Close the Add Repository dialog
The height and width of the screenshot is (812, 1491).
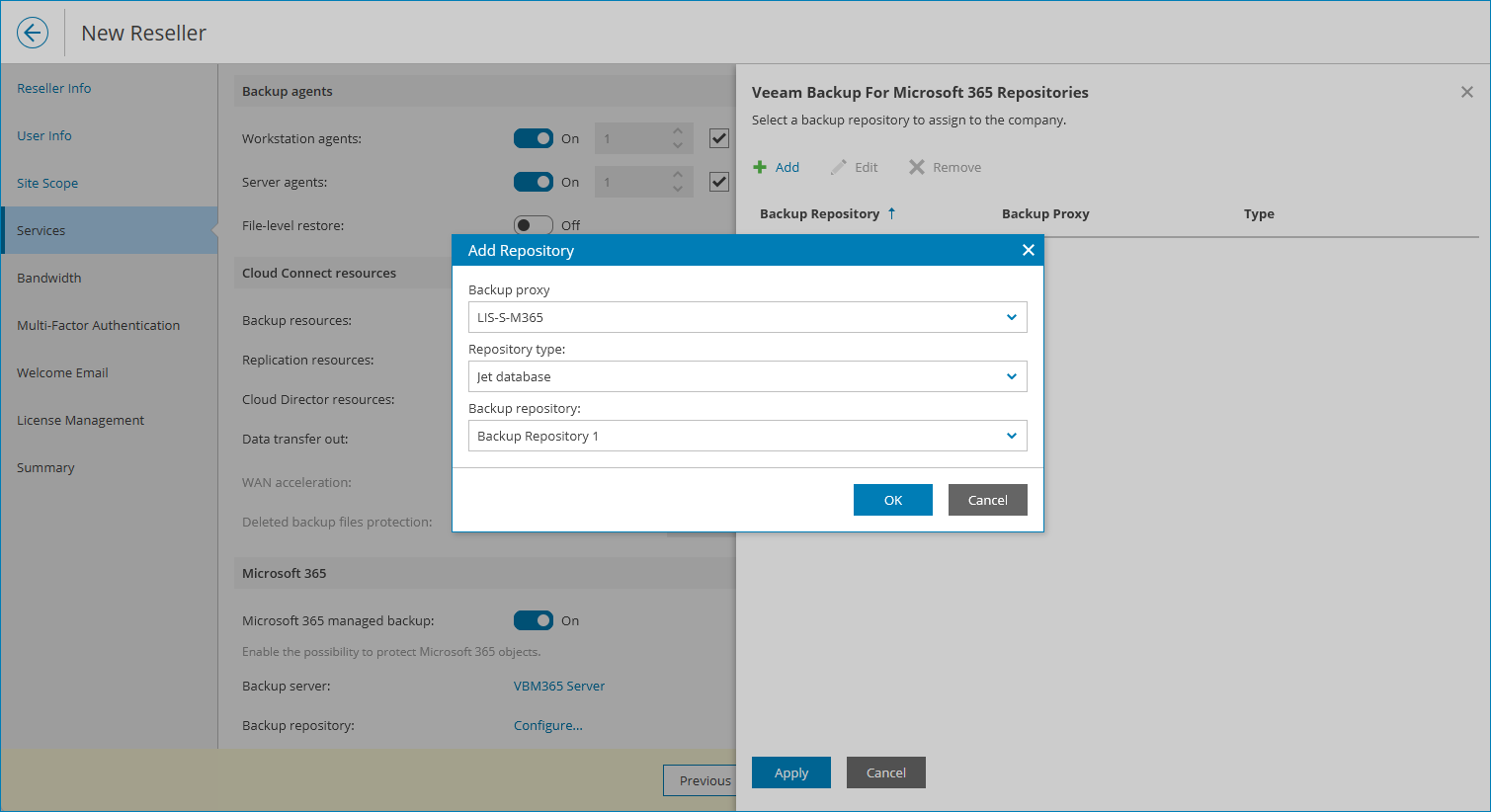pyautogui.click(x=1028, y=250)
